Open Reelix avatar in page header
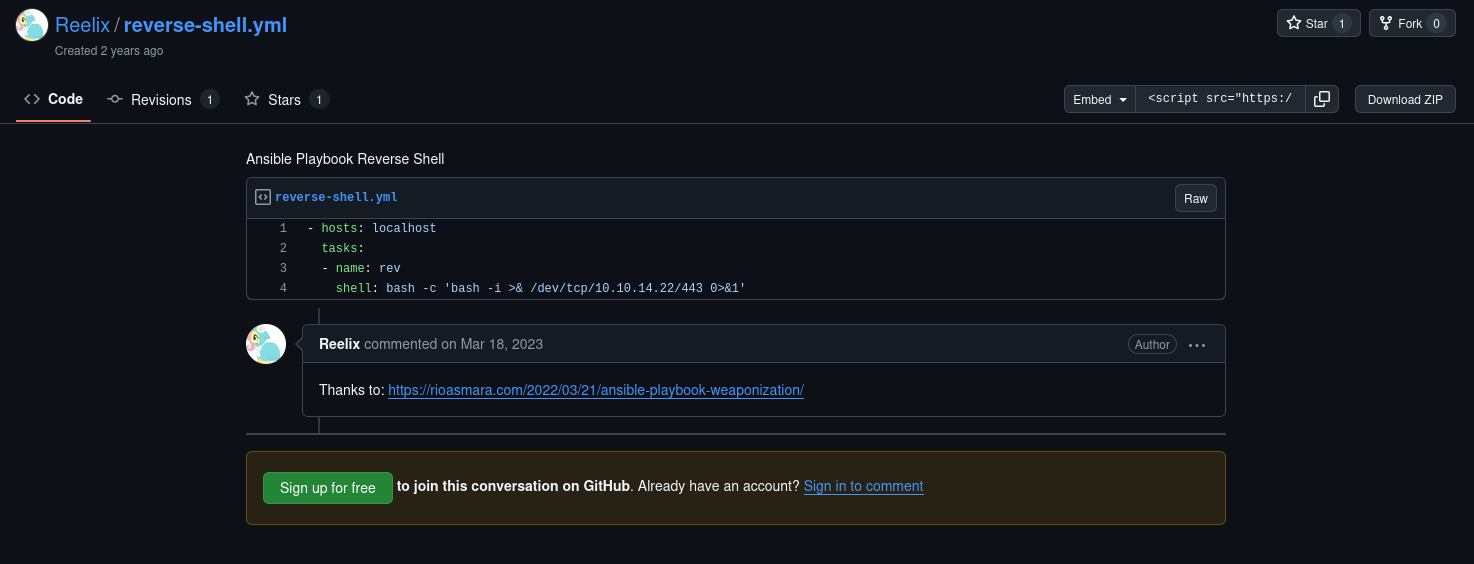 pos(32,25)
